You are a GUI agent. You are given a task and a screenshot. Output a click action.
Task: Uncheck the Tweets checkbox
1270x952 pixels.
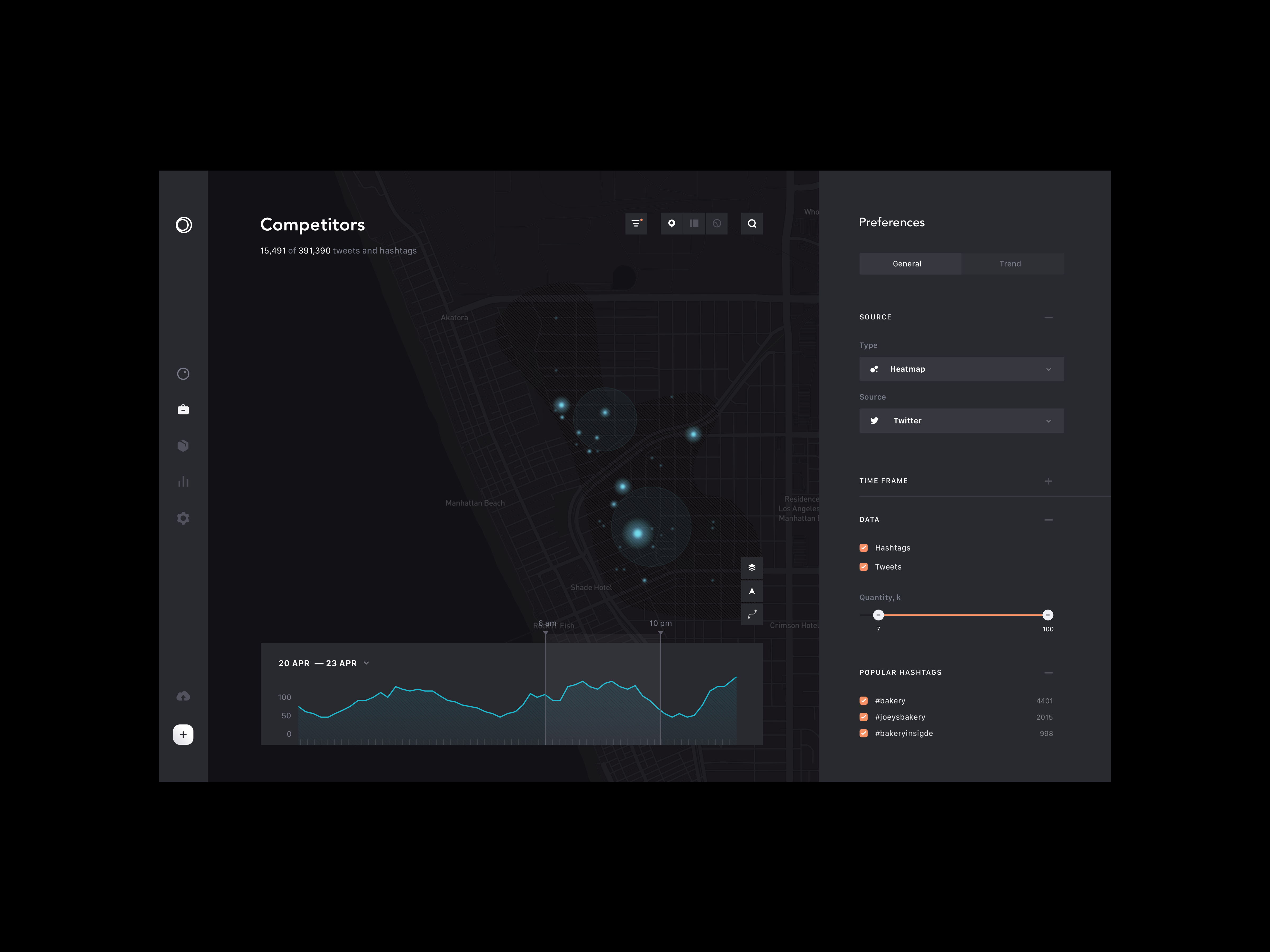click(x=864, y=567)
